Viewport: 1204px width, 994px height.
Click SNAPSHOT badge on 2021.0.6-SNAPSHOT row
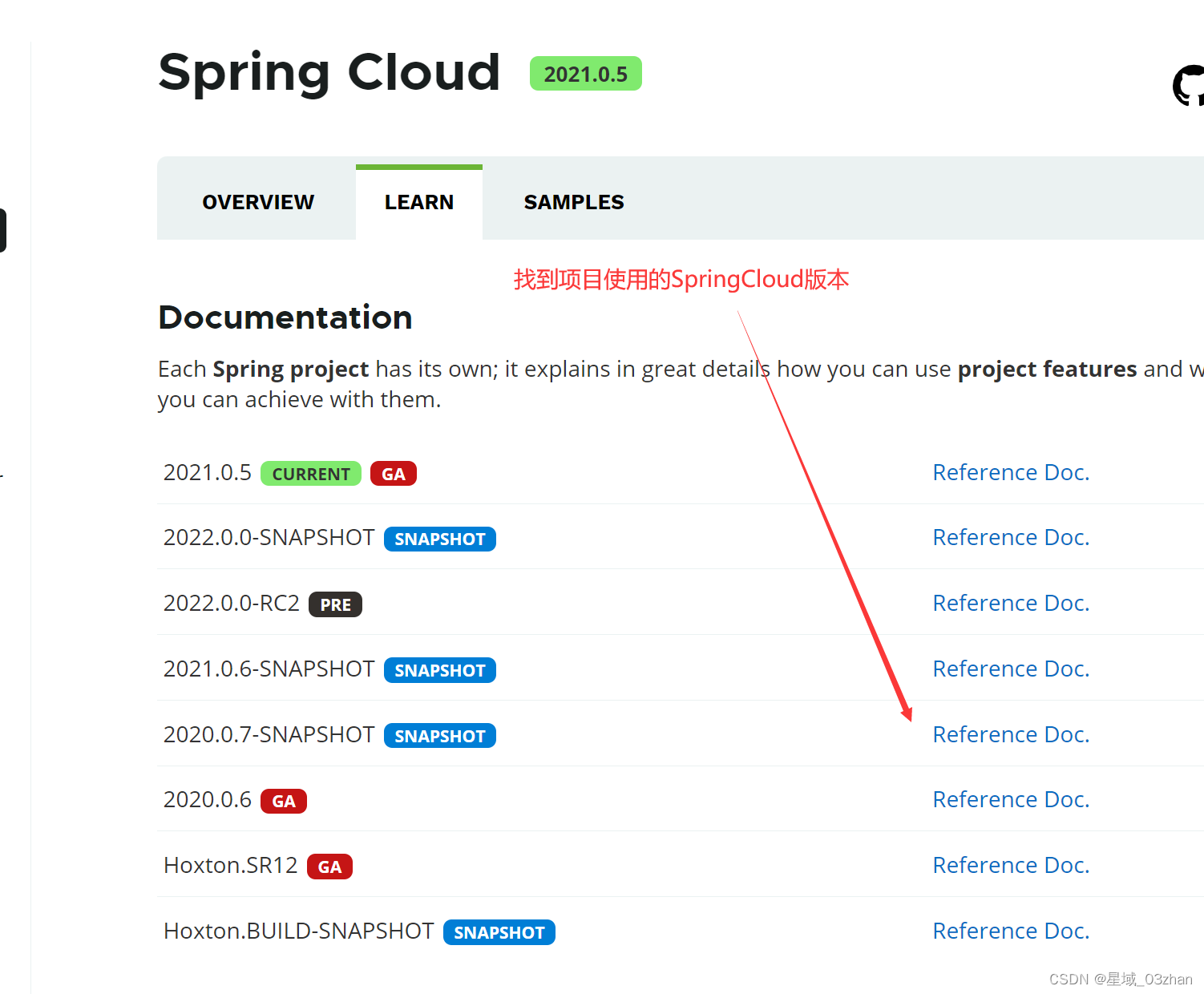pos(440,670)
